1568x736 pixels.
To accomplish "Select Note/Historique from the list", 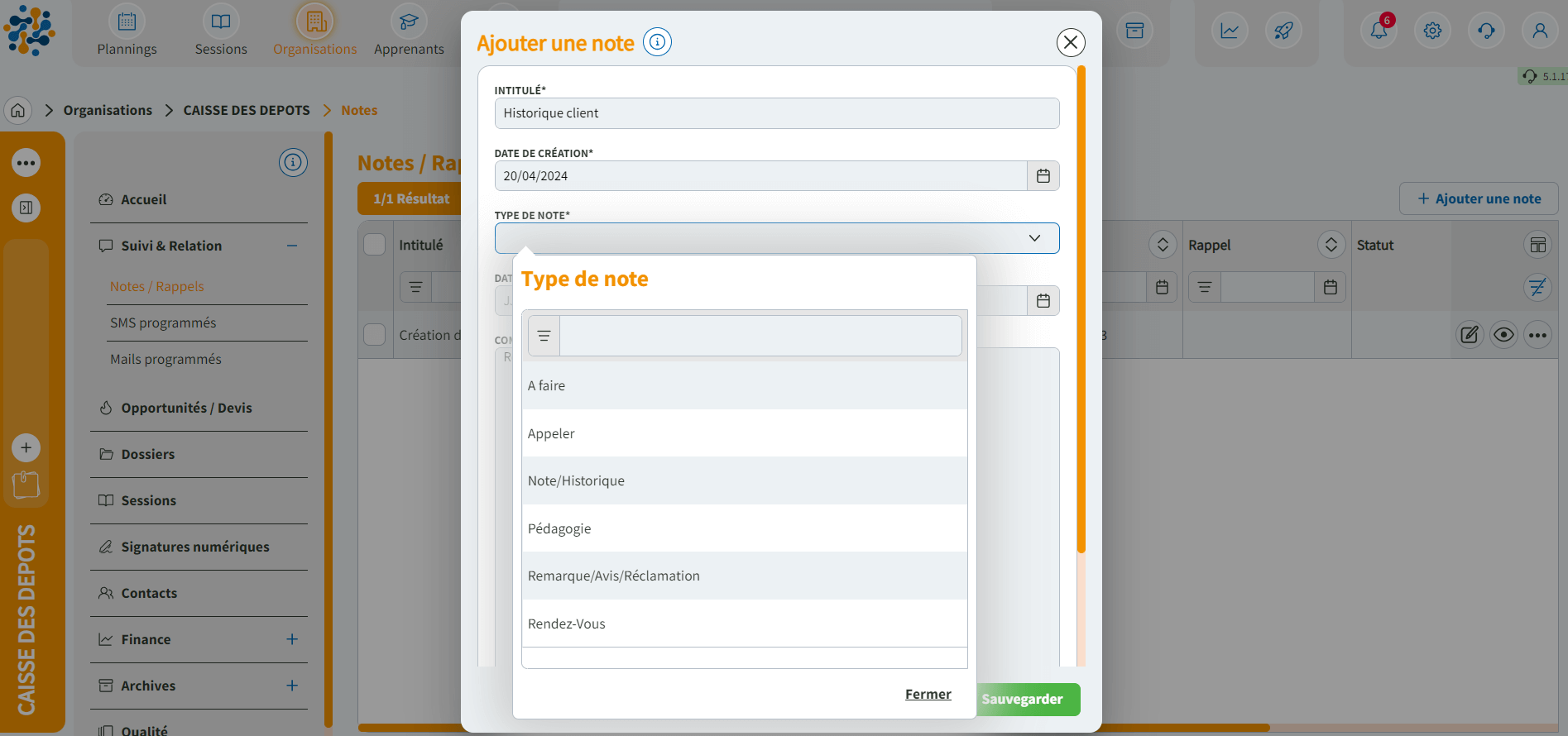I will (x=577, y=481).
